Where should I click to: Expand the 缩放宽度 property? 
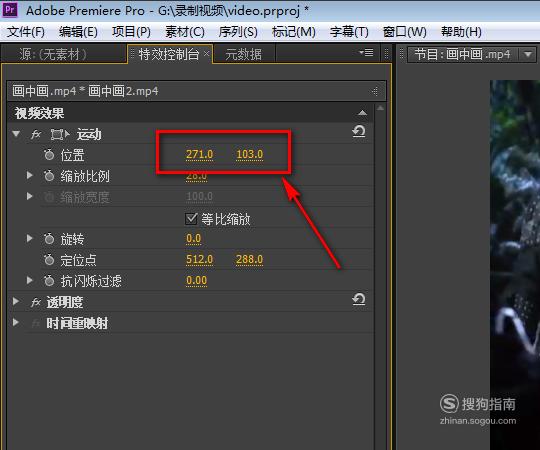pos(30,196)
